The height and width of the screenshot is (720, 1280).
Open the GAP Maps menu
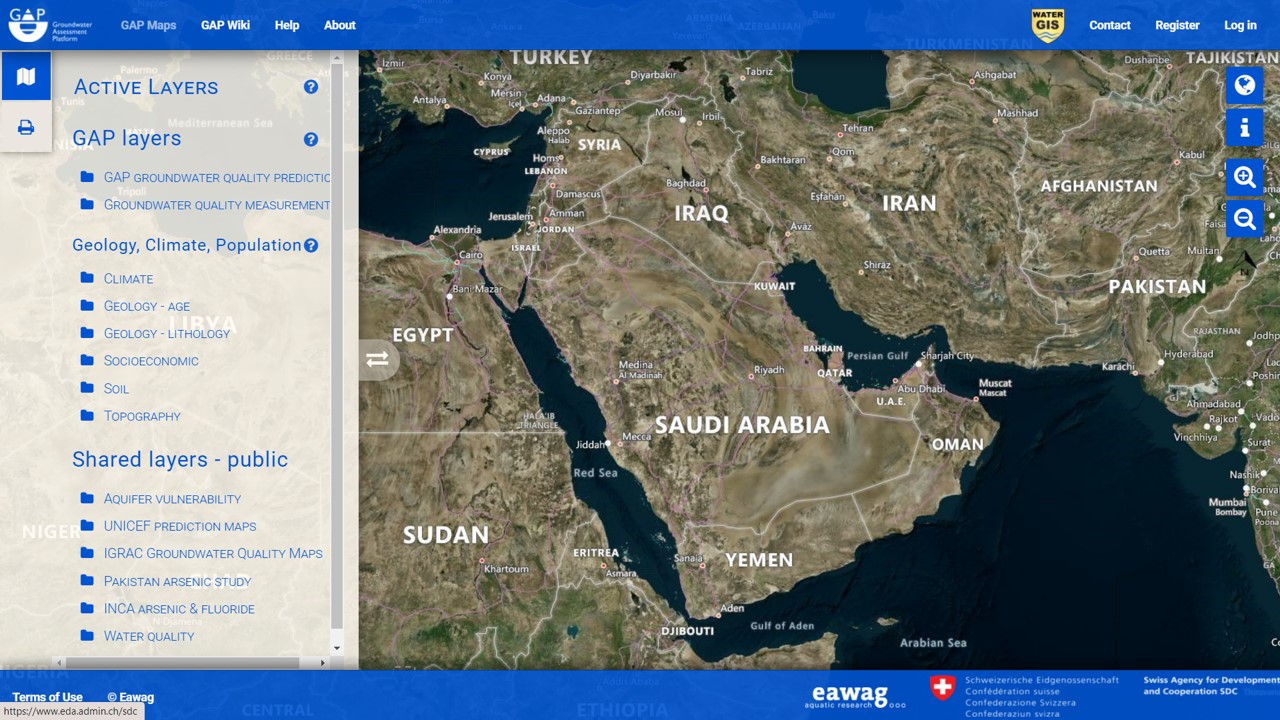[x=148, y=25]
